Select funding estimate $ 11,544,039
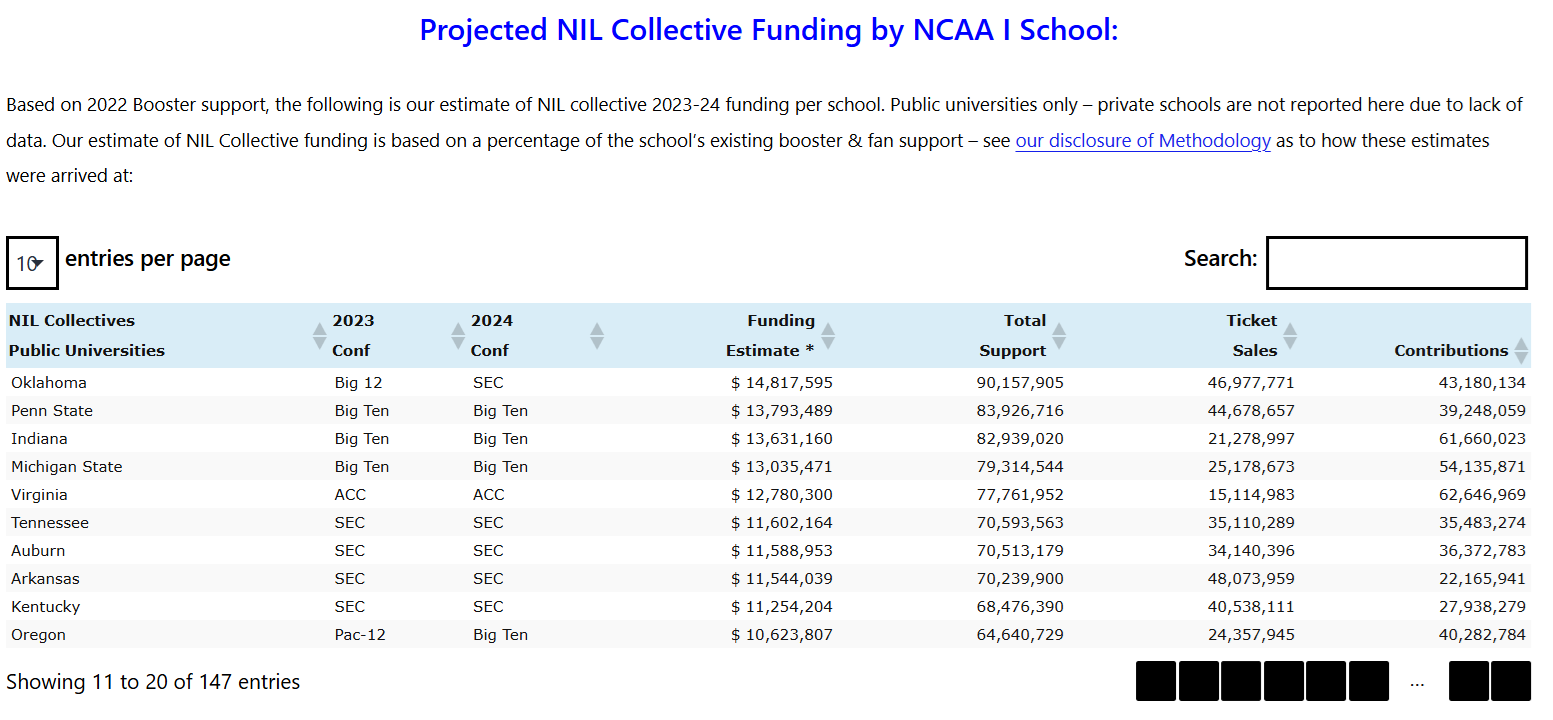1553x720 pixels. click(782, 579)
